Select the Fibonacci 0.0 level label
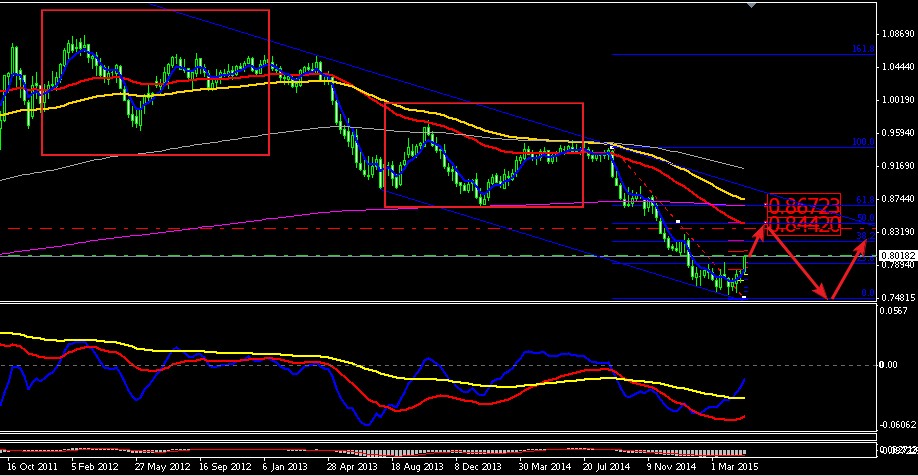Viewport: 918px width, 476px height. (868, 293)
